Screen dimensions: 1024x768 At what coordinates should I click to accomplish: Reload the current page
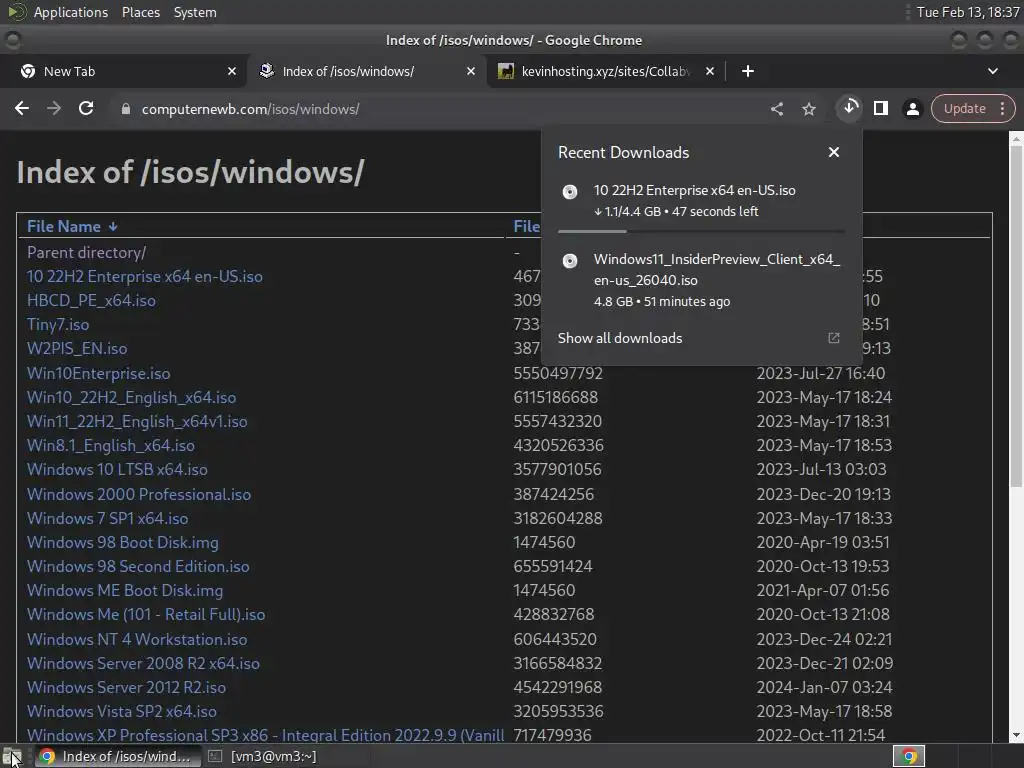[86, 108]
